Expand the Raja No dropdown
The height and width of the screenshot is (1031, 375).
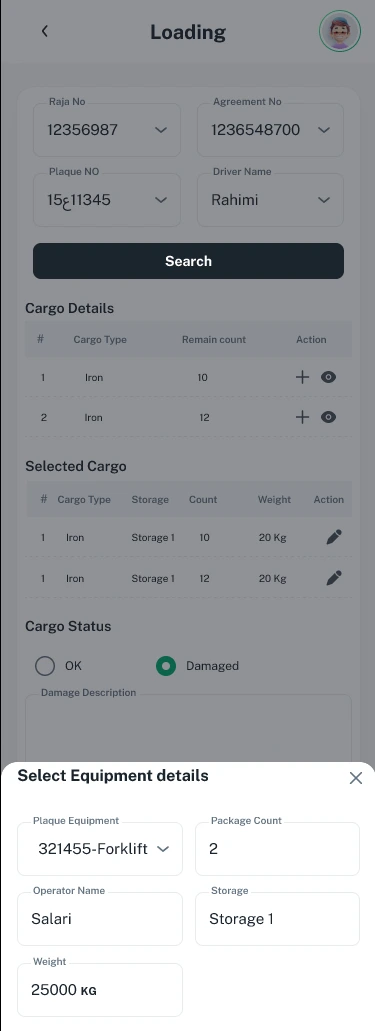(x=107, y=130)
